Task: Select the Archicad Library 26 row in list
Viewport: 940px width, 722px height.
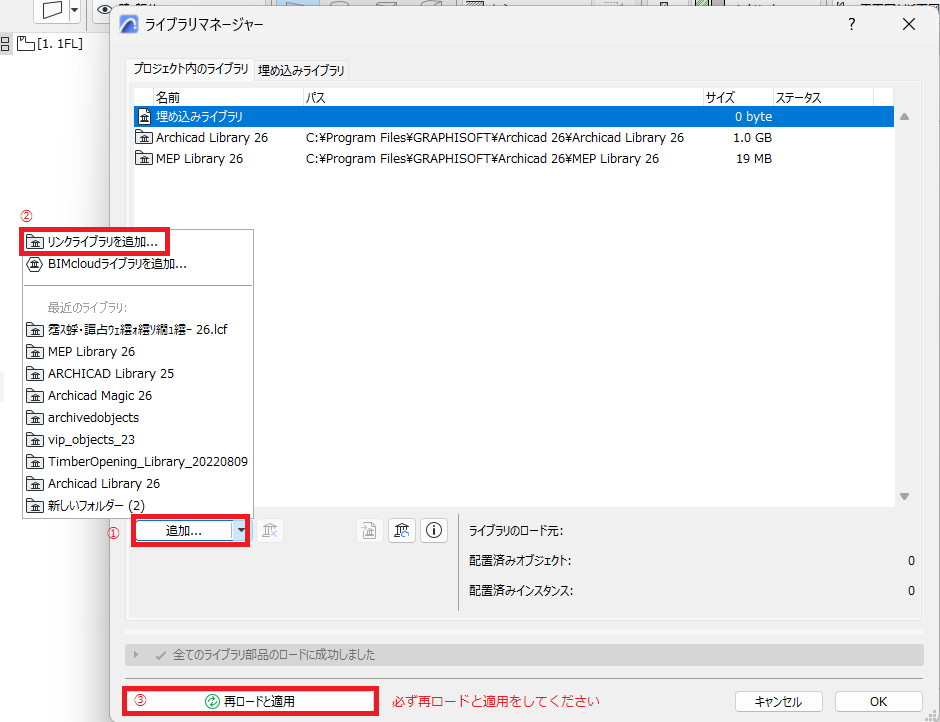Action: tap(514, 137)
